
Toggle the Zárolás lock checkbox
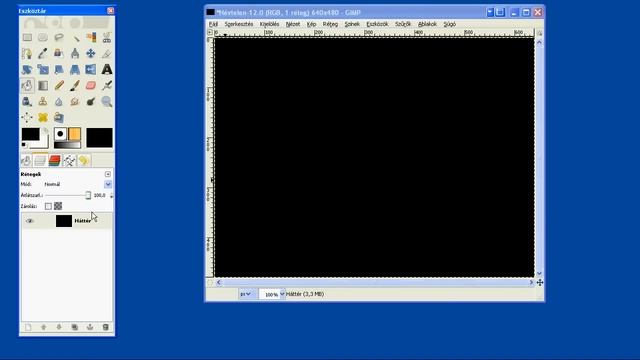(x=48, y=207)
